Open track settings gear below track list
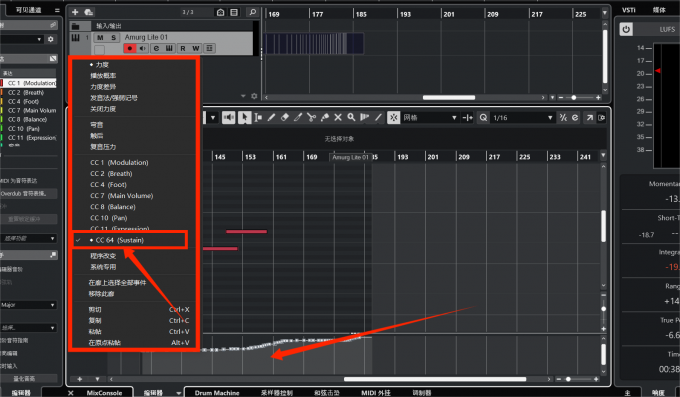The image size is (680, 397). [x=254, y=96]
